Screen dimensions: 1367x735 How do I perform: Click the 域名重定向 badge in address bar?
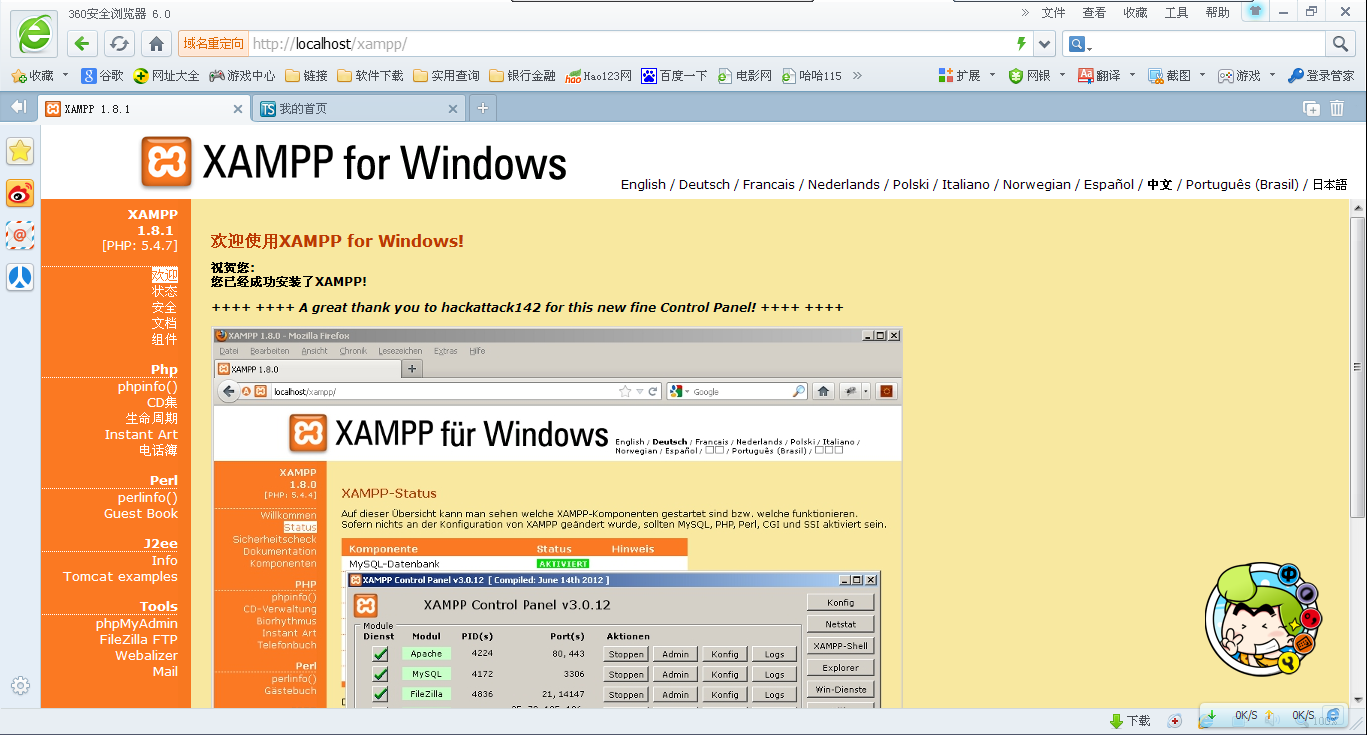pos(213,44)
